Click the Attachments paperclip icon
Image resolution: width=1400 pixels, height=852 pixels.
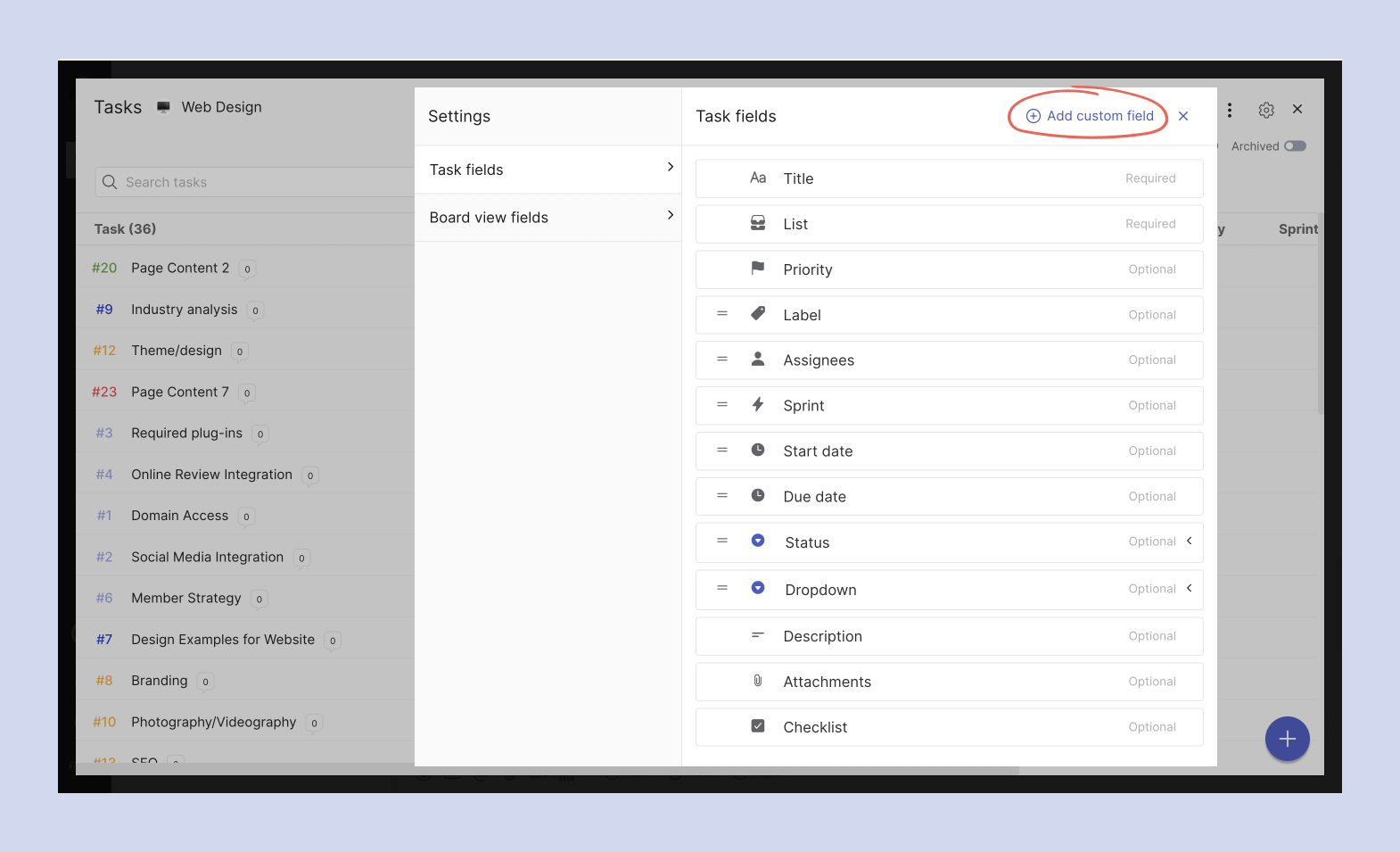click(x=757, y=681)
